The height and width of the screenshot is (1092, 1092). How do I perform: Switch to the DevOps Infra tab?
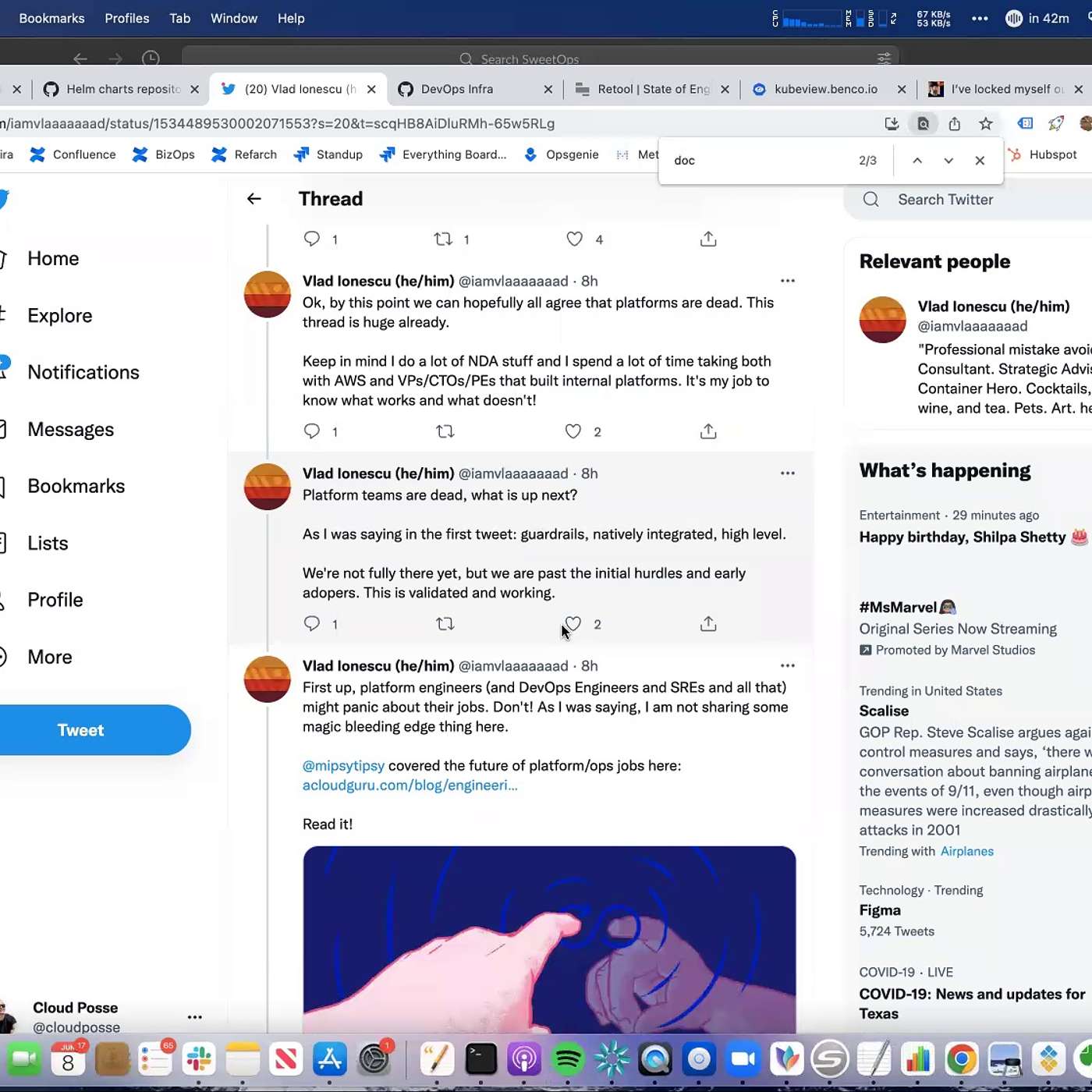457,89
